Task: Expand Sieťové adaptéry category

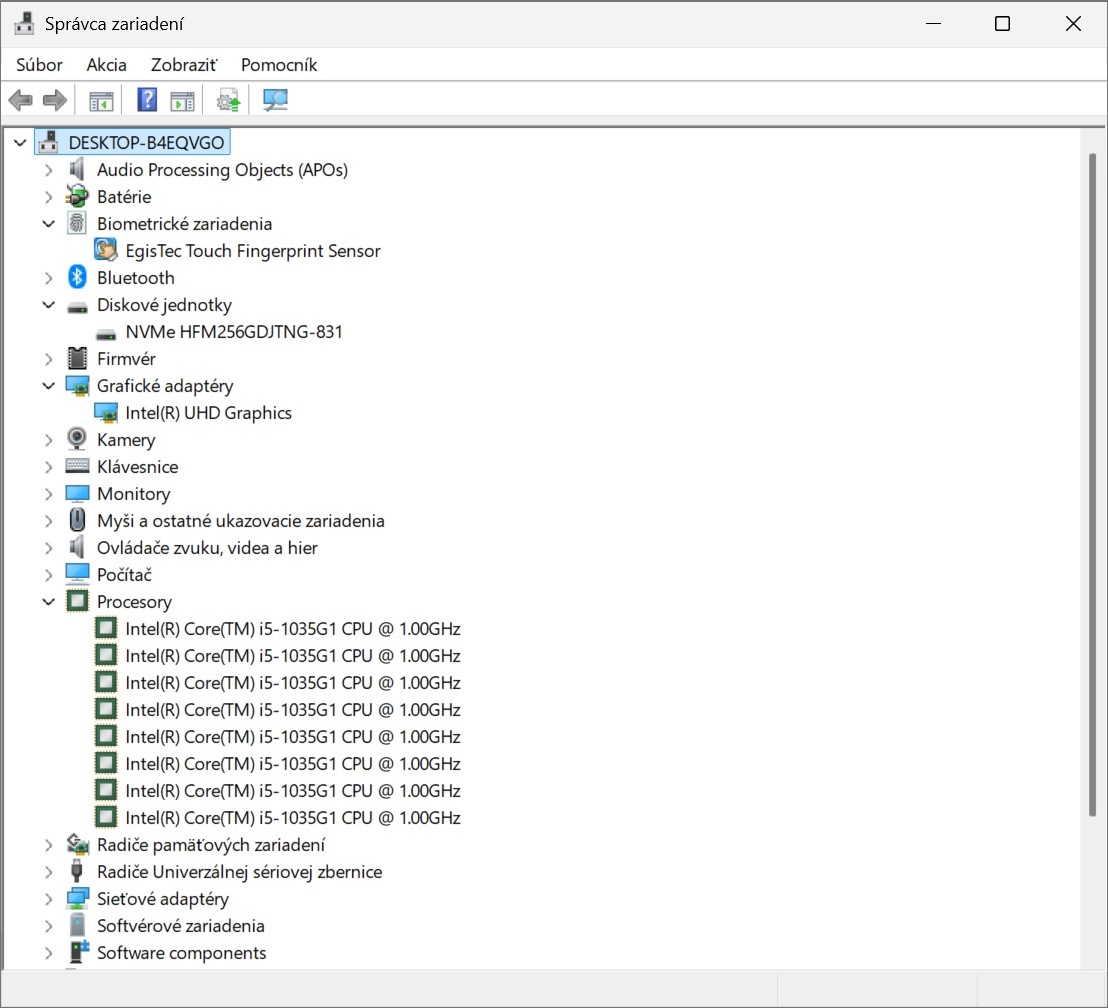Action: pyautogui.click(x=49, y=899)
